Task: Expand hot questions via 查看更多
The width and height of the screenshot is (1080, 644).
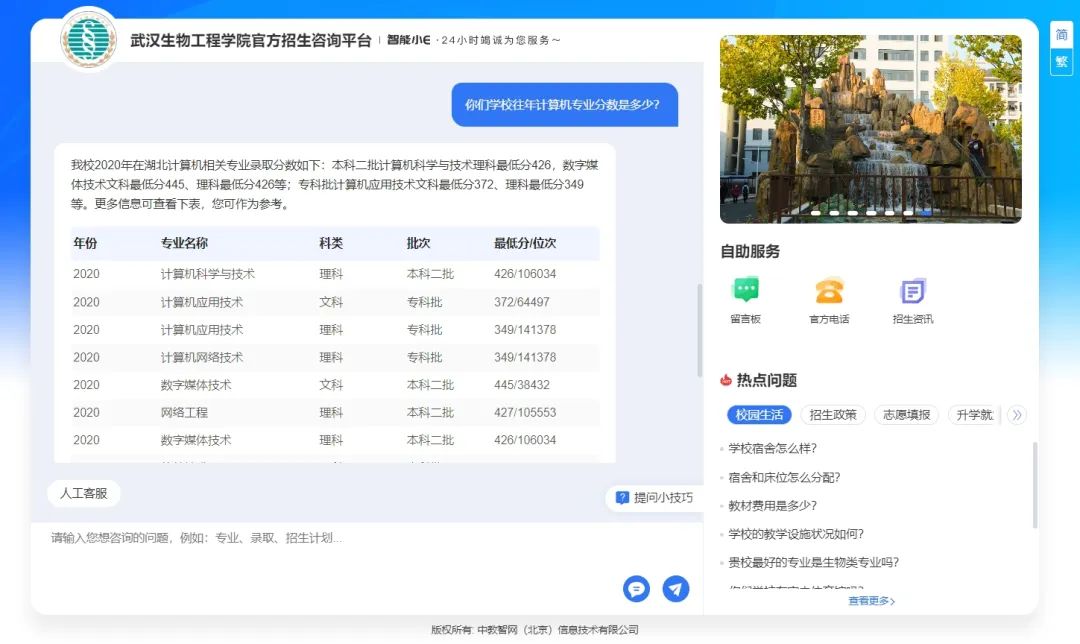Action: pyautogui.click(x=871, y=601)
